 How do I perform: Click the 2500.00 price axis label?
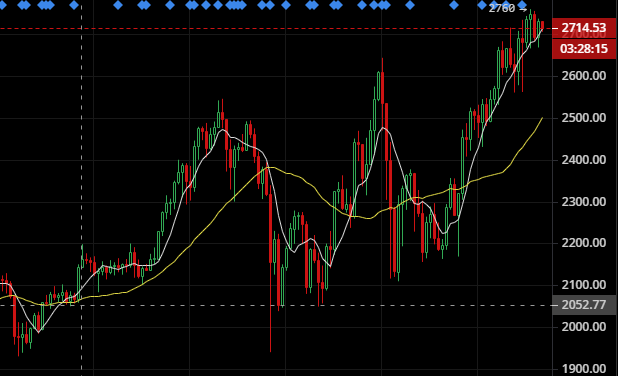coord(584,117)
